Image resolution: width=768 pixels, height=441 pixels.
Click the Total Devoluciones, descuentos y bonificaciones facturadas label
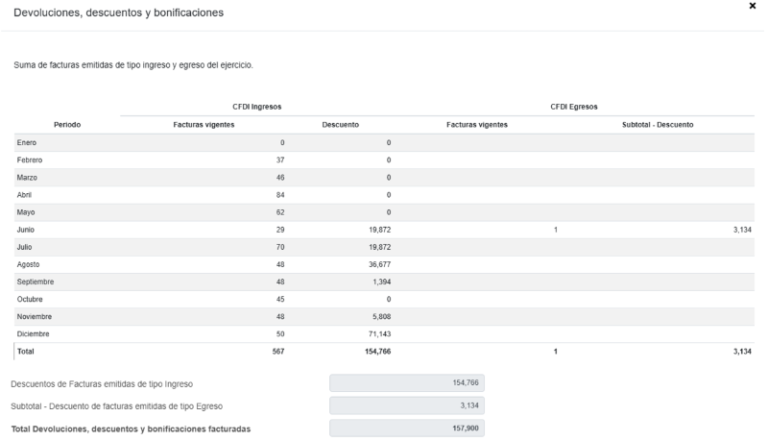131,429
